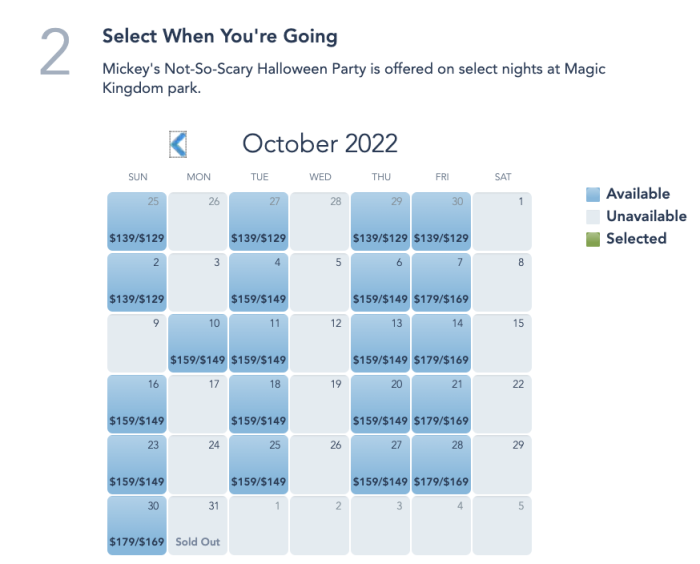The width and height of the screenshot is (700, 564).
Task: Select Monday October 10 date
Action: click(x=198, y=343)
